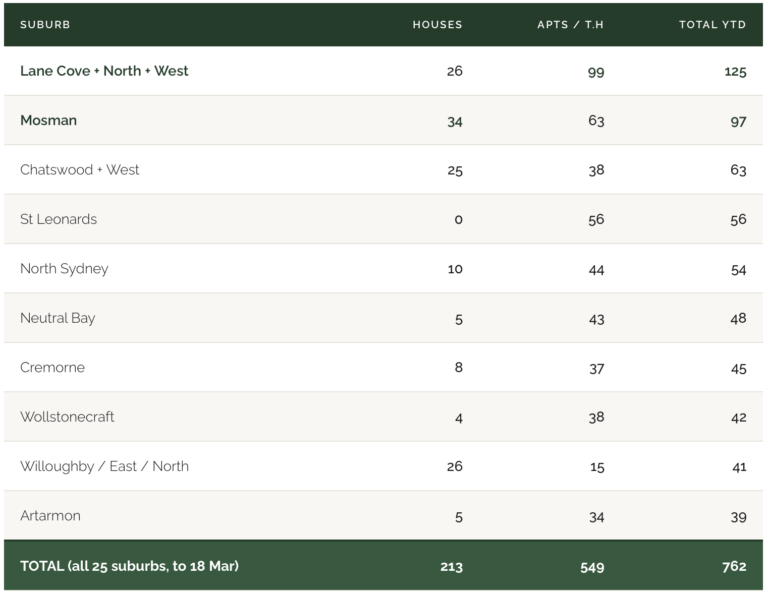Viewport: 768px width, 595px height.
Task: Click the 213 houses total in footer
Action: (x=451, y=566)
